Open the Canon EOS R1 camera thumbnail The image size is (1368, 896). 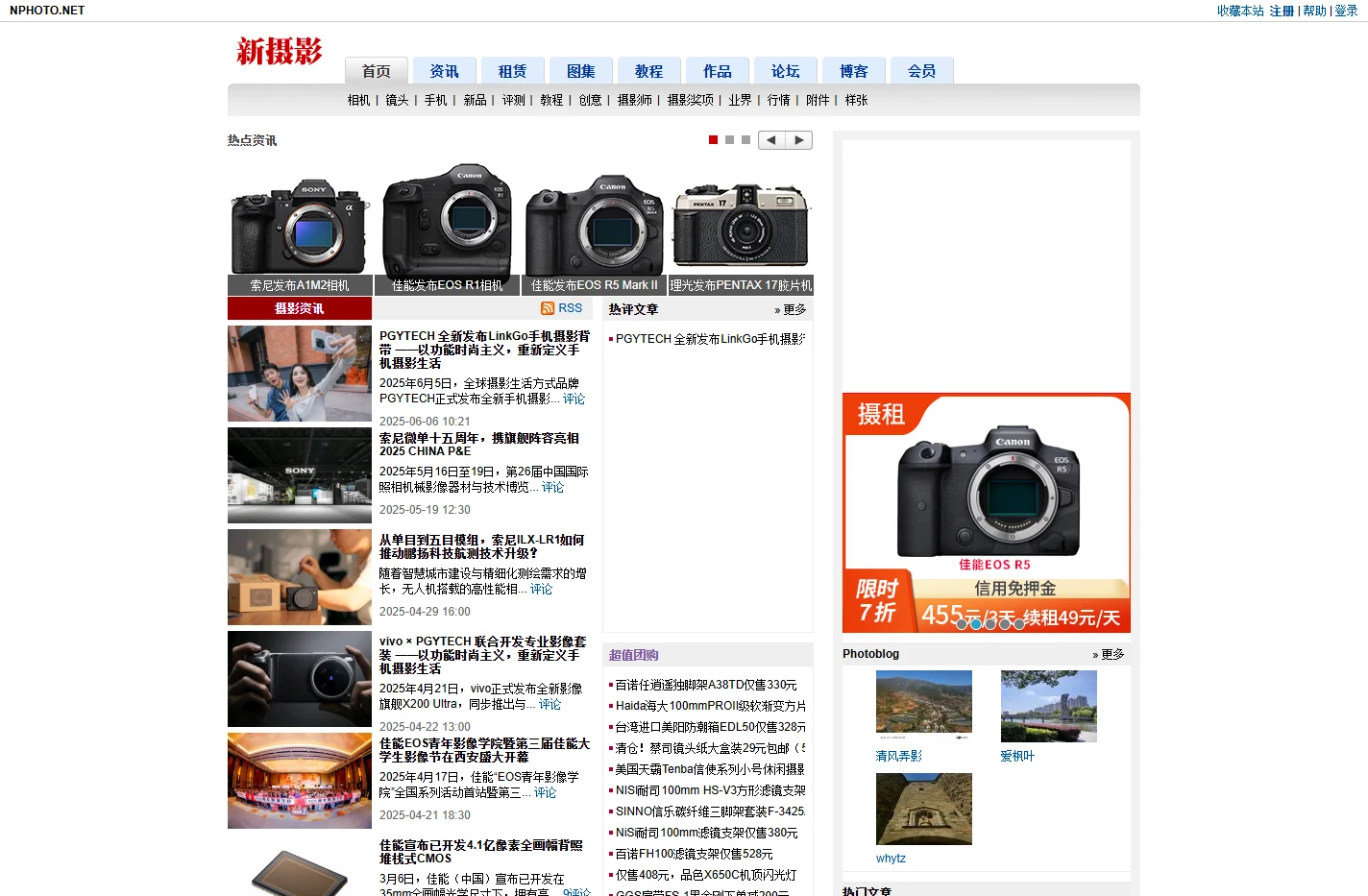coord(447,223)
